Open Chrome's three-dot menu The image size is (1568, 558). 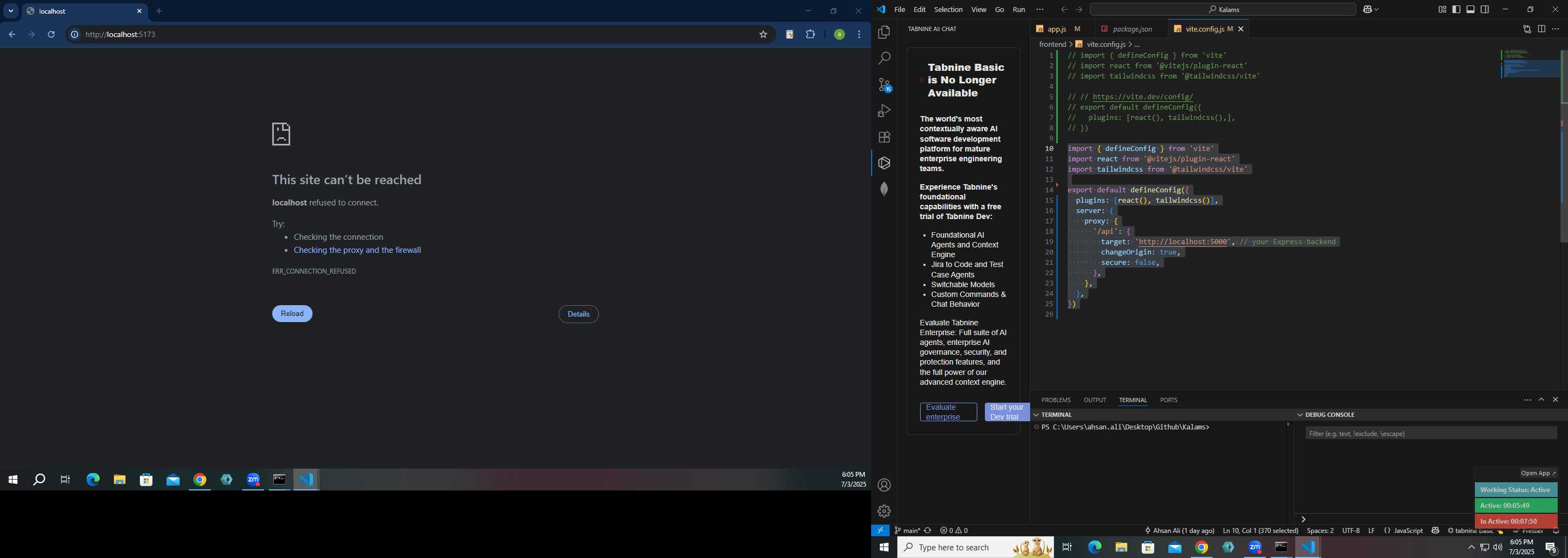pos(860,35)
